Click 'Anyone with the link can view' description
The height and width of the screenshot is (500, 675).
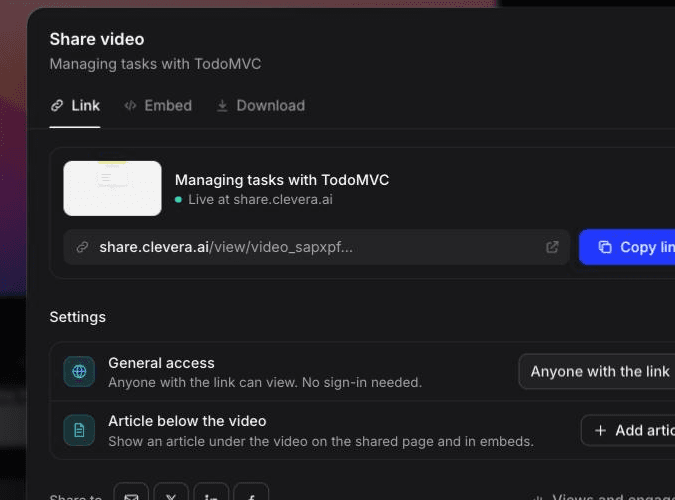265,382
